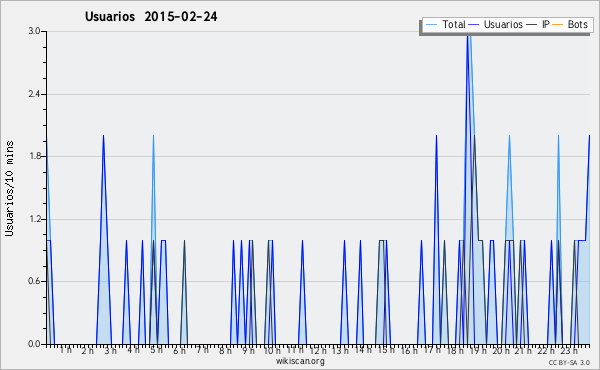Viewport: 600px width, 370px height.
Task: Click the y-axis label 'Usuarios/10 mins'
Action: (9, 188)
